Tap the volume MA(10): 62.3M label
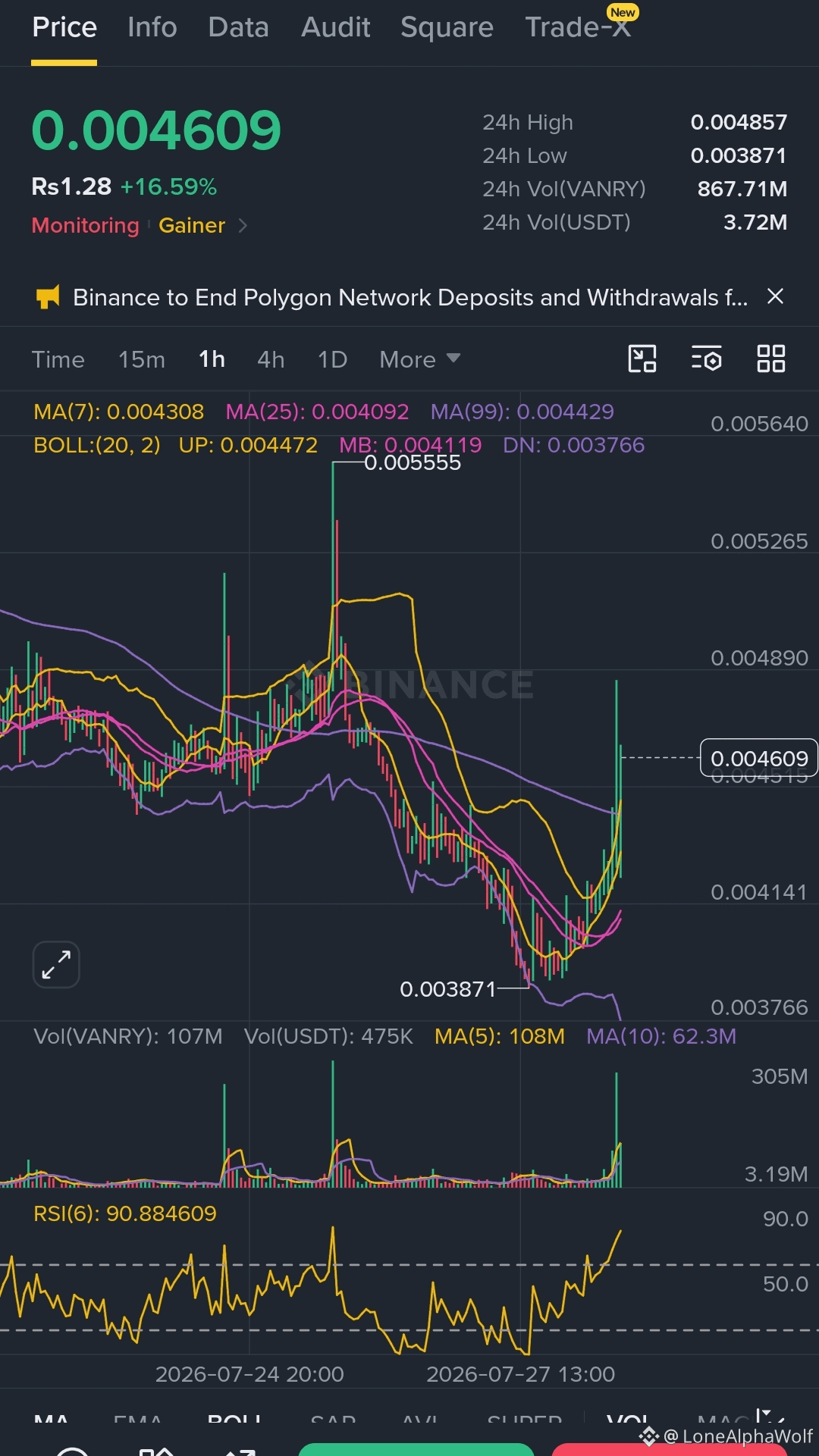 [661, 1036]
